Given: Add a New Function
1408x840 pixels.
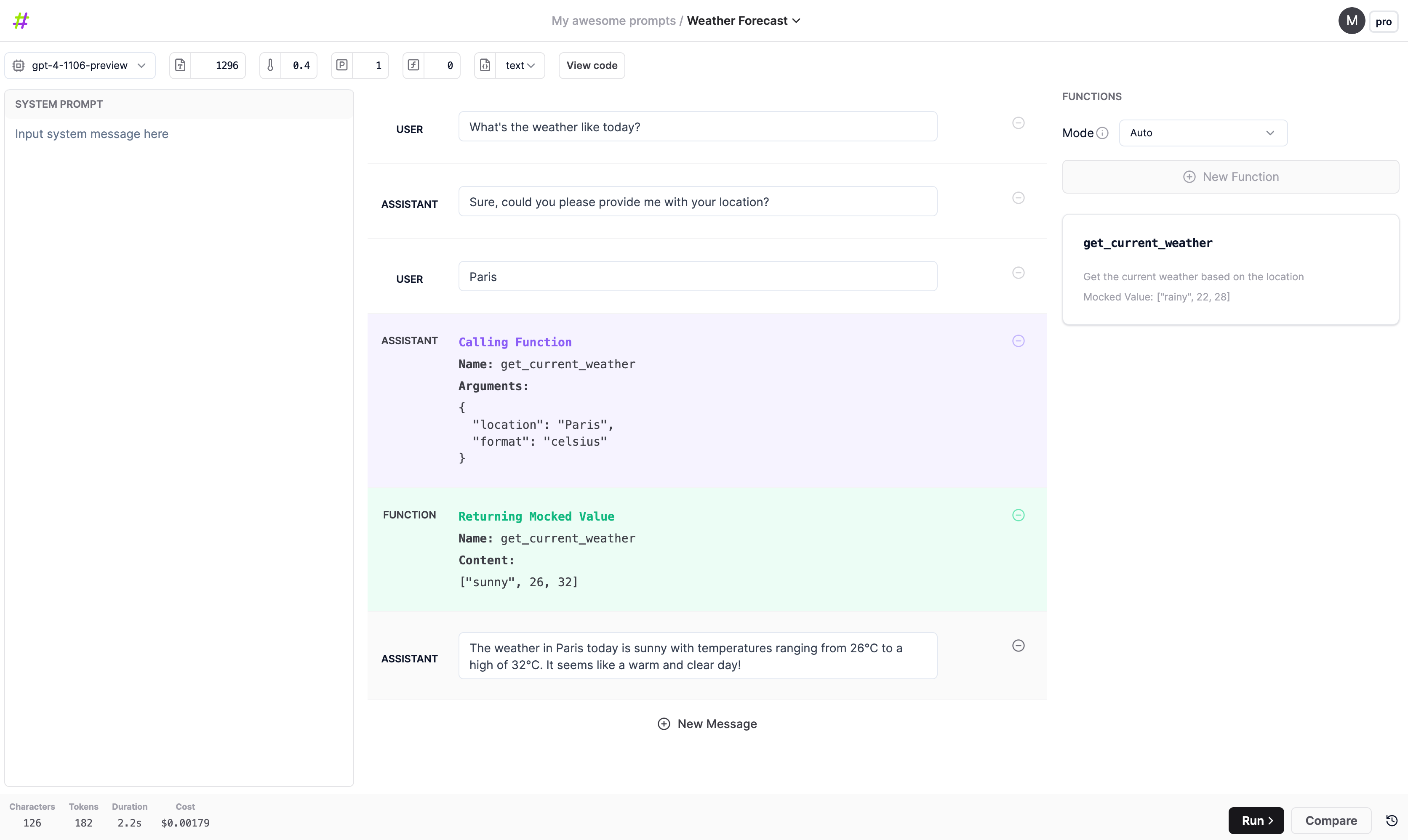Looking at the screenshot, I should click(x=1230, y=177).
